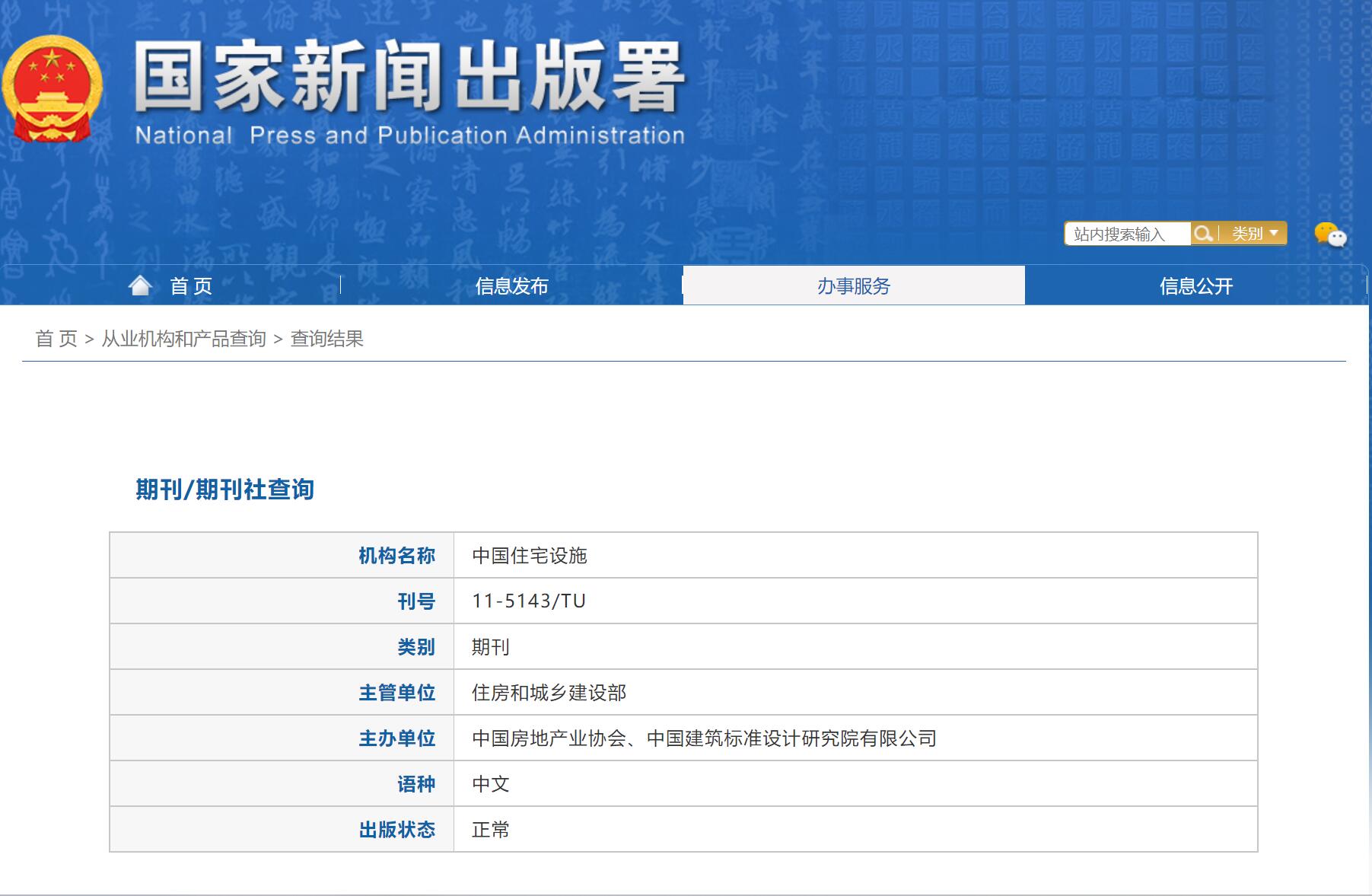
Task: Open 从业机构和产品查询 breadcrumb link
Action: pyautogui.click(x=183, y=339)
